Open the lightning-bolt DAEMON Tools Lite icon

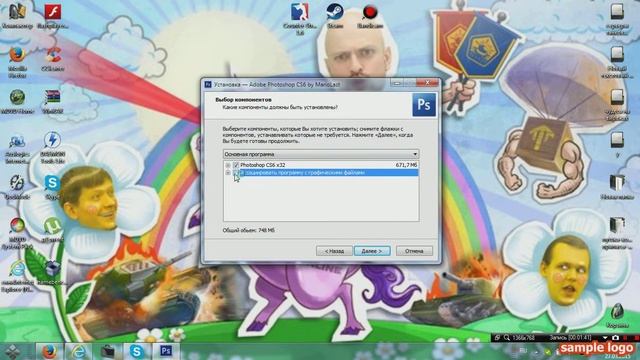point(53,147)
